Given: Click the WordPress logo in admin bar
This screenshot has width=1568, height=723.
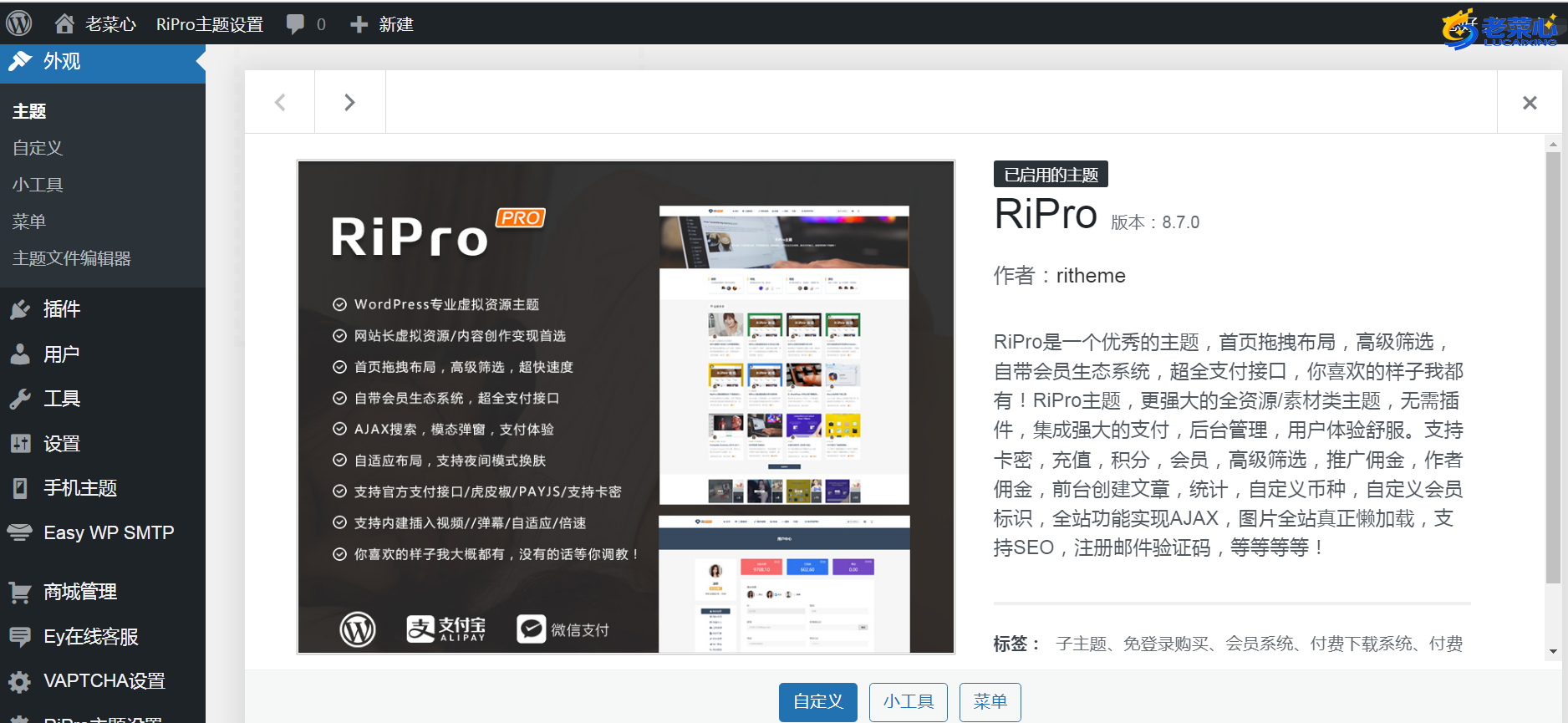Looking at the screenshot, I should pyautogui.click(x=19, y=23).
